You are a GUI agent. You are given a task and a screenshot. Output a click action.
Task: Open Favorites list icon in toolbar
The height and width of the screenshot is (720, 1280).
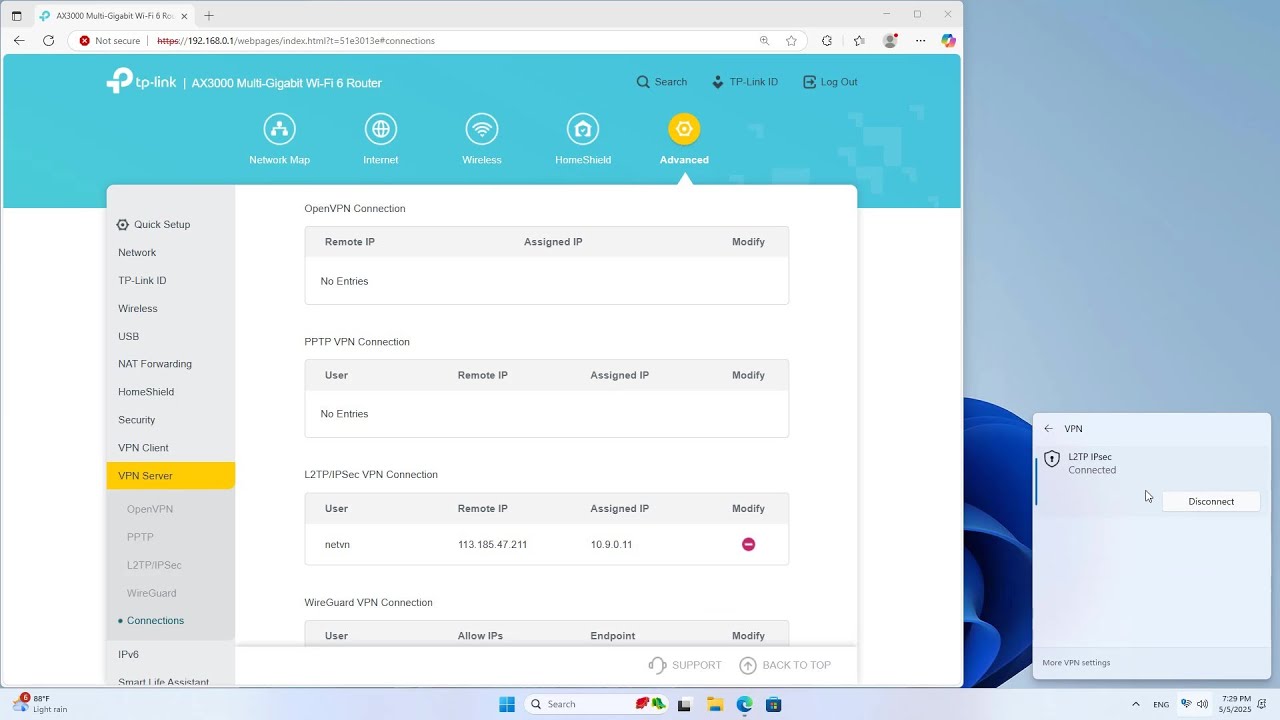[x=859, y=41]
